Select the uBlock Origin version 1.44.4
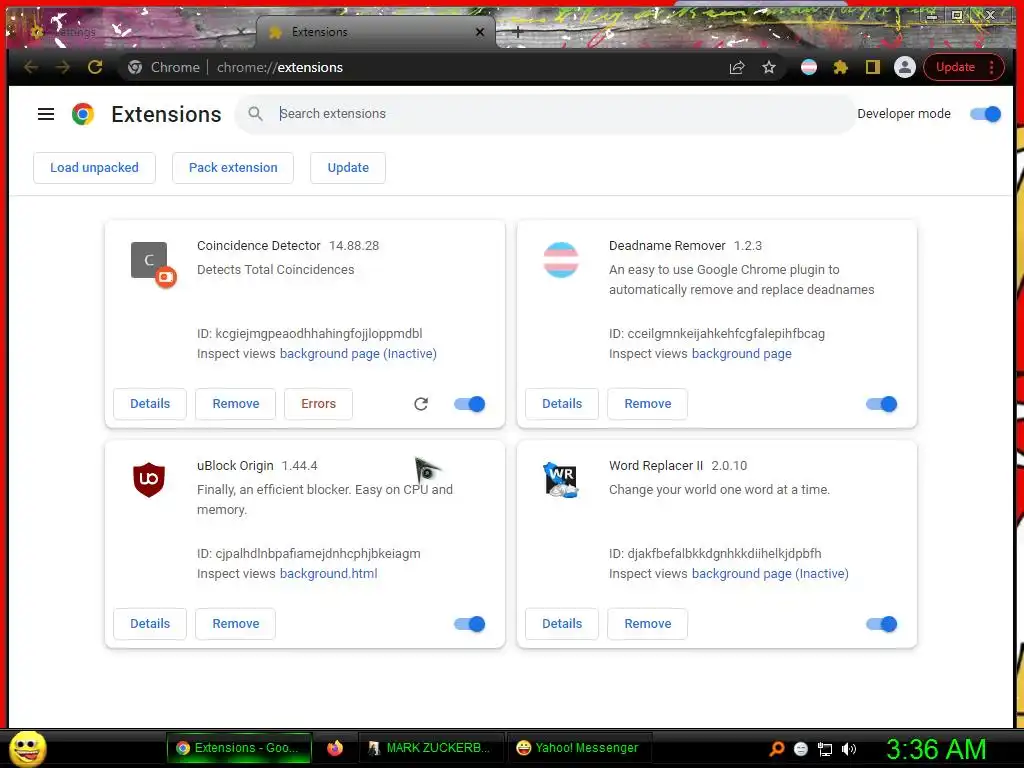1024x768 pixels. click(x=299, y=466)
